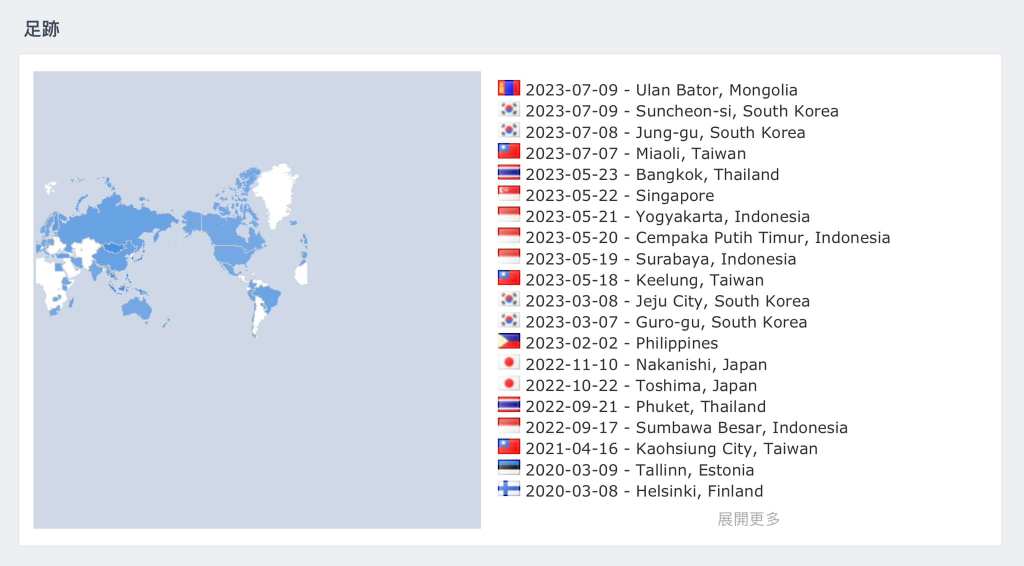Click the Philippines flag icon

click(x=509, y=342)
